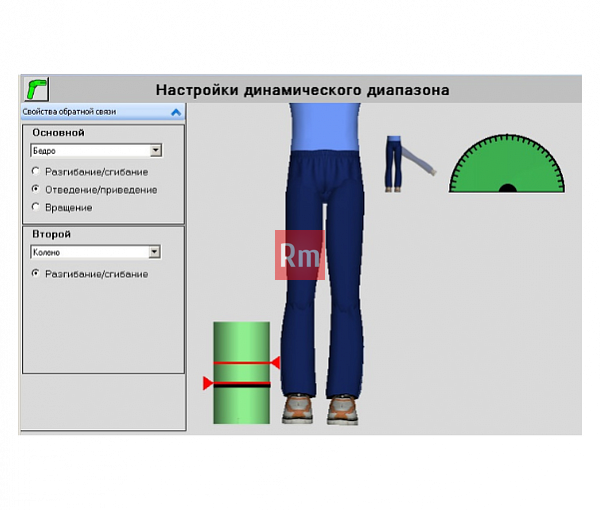Click the red Rm watermark badge
Screen dimensions: 600x510
300,255
